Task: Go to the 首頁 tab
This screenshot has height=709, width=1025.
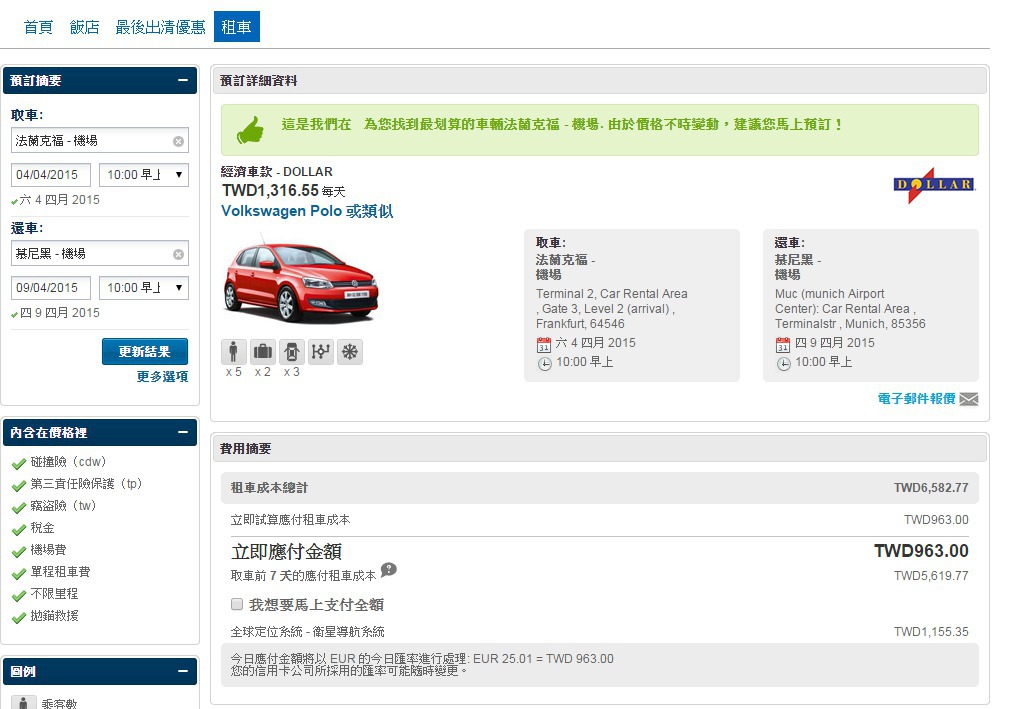Action: (x=38, y=27)
